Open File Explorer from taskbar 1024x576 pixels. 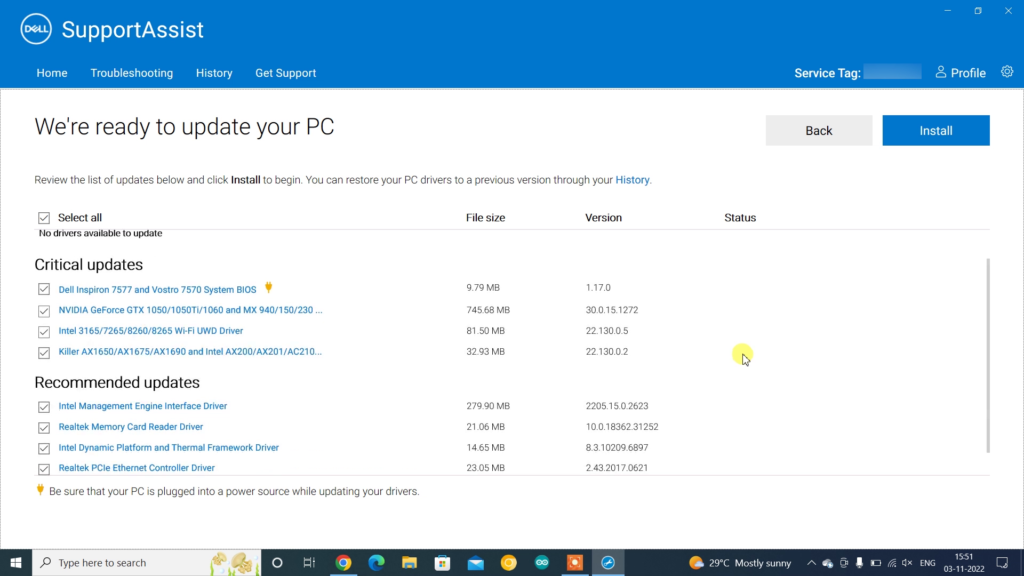[409, 562]
